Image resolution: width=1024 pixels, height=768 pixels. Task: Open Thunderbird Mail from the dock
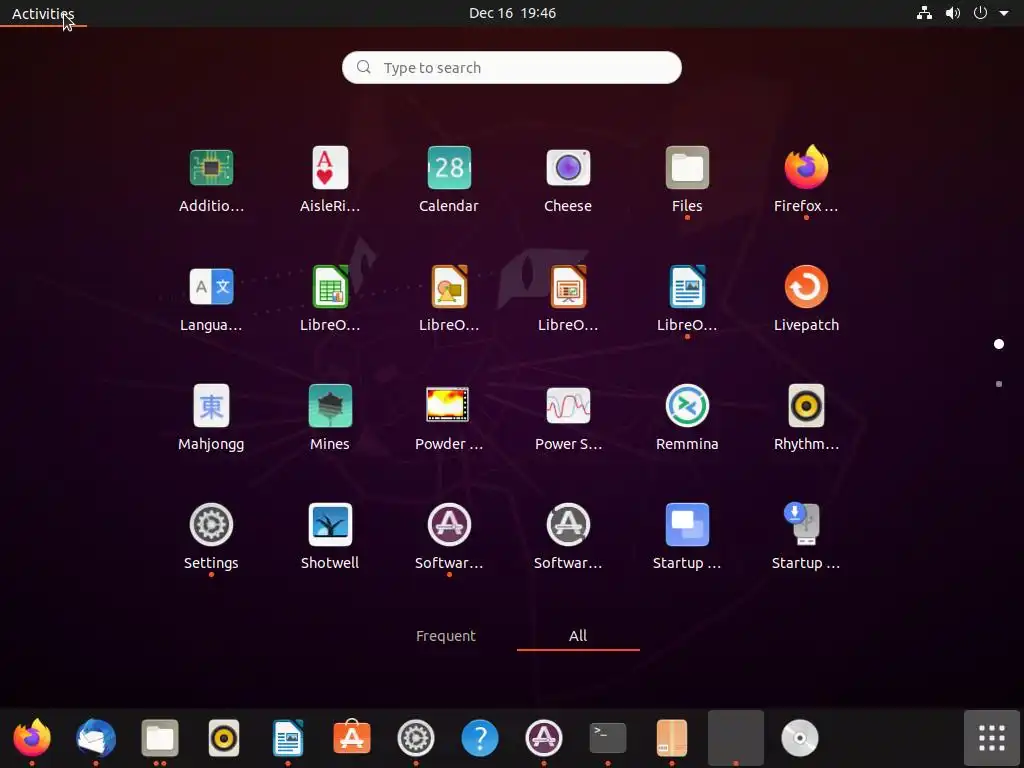click(96, 738)
